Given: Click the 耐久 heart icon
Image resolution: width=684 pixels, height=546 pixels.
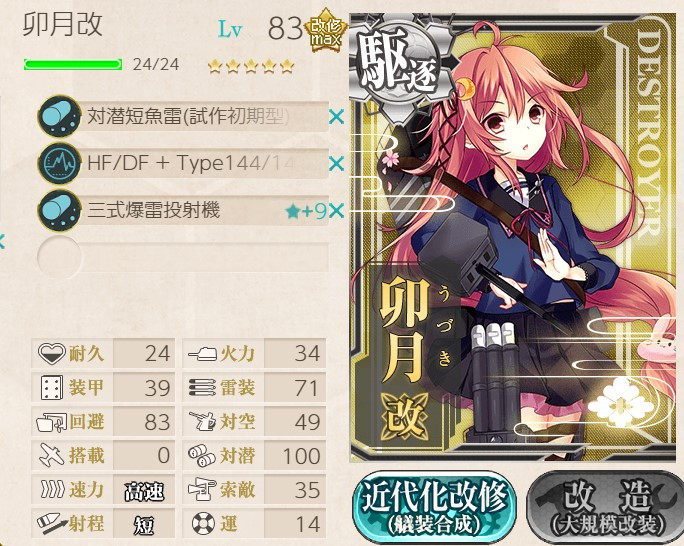Looking at the screenshot, I should click(x=51, y=353).
